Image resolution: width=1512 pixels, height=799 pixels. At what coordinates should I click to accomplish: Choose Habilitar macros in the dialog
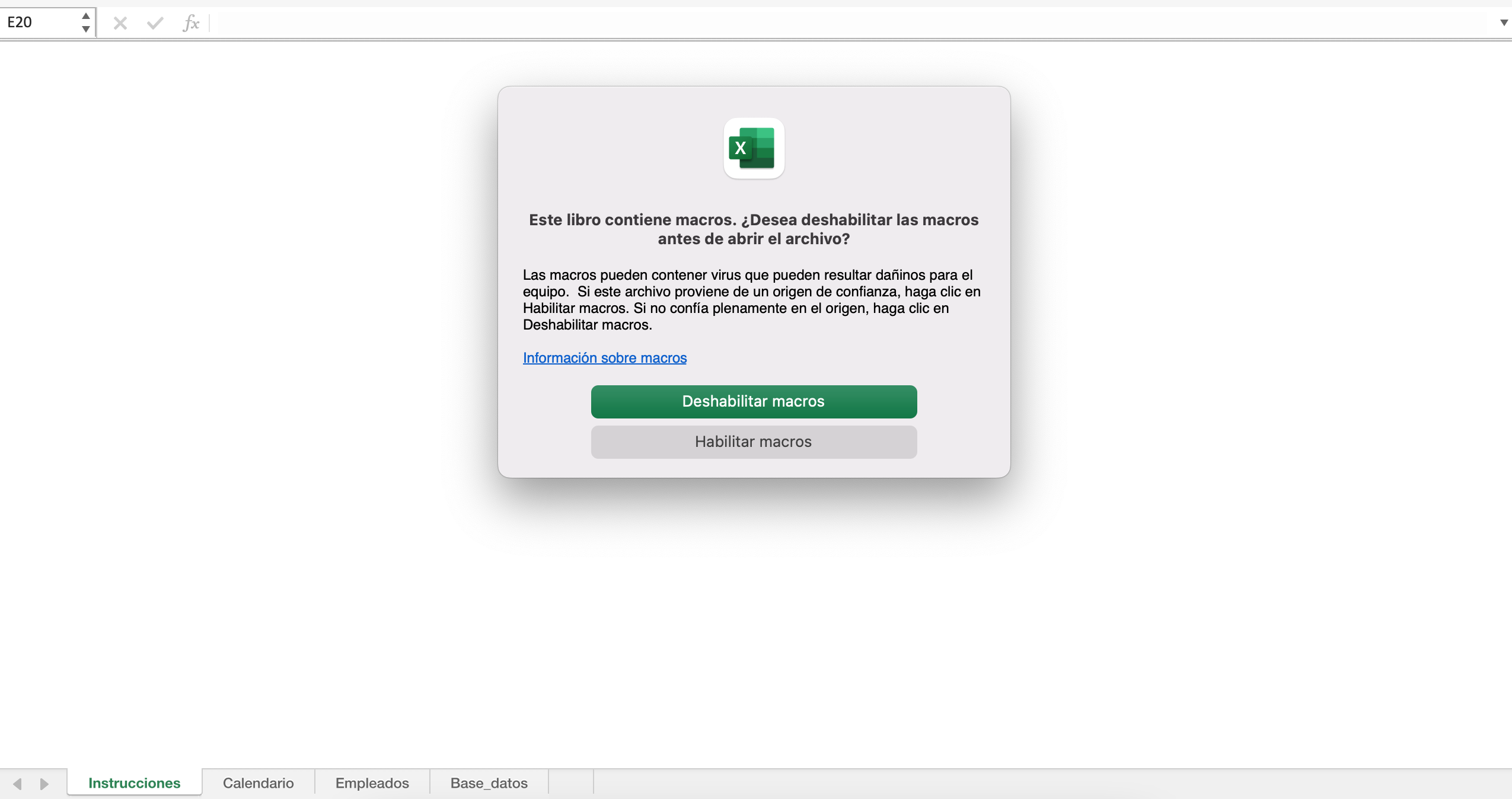pos(754,442)
